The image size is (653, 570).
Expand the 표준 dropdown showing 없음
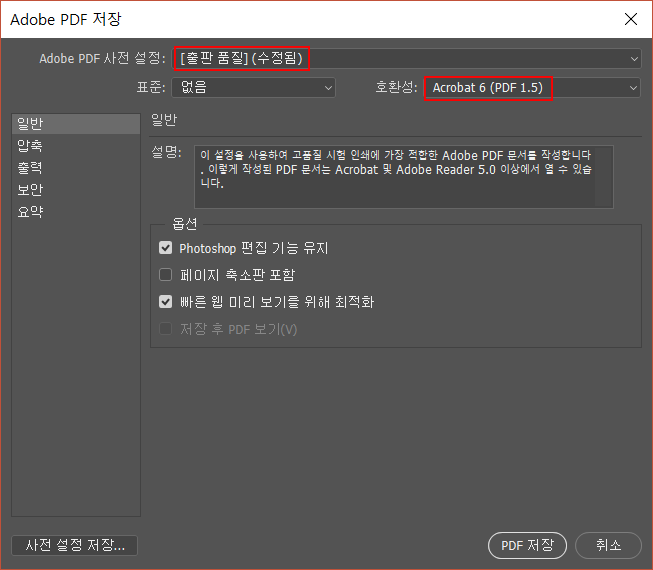253,87
